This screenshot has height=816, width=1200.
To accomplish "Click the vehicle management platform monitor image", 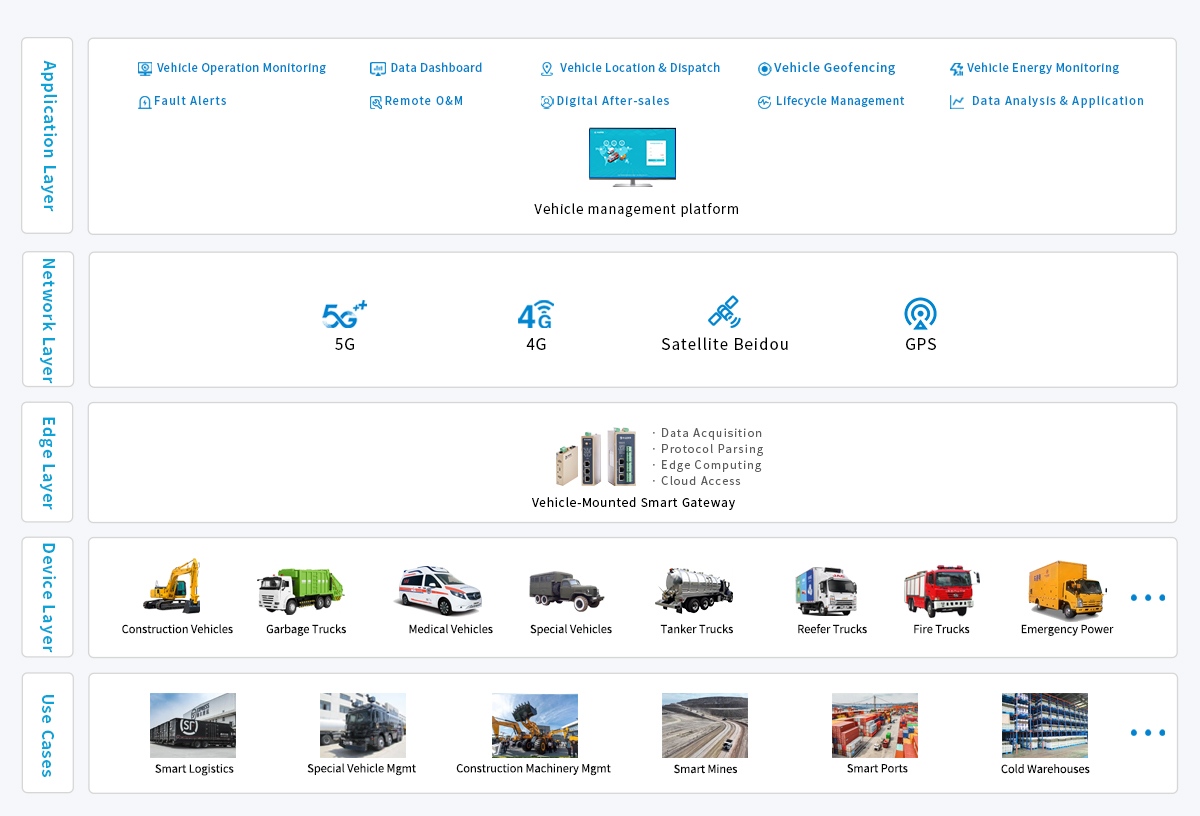I will point(632,156).
